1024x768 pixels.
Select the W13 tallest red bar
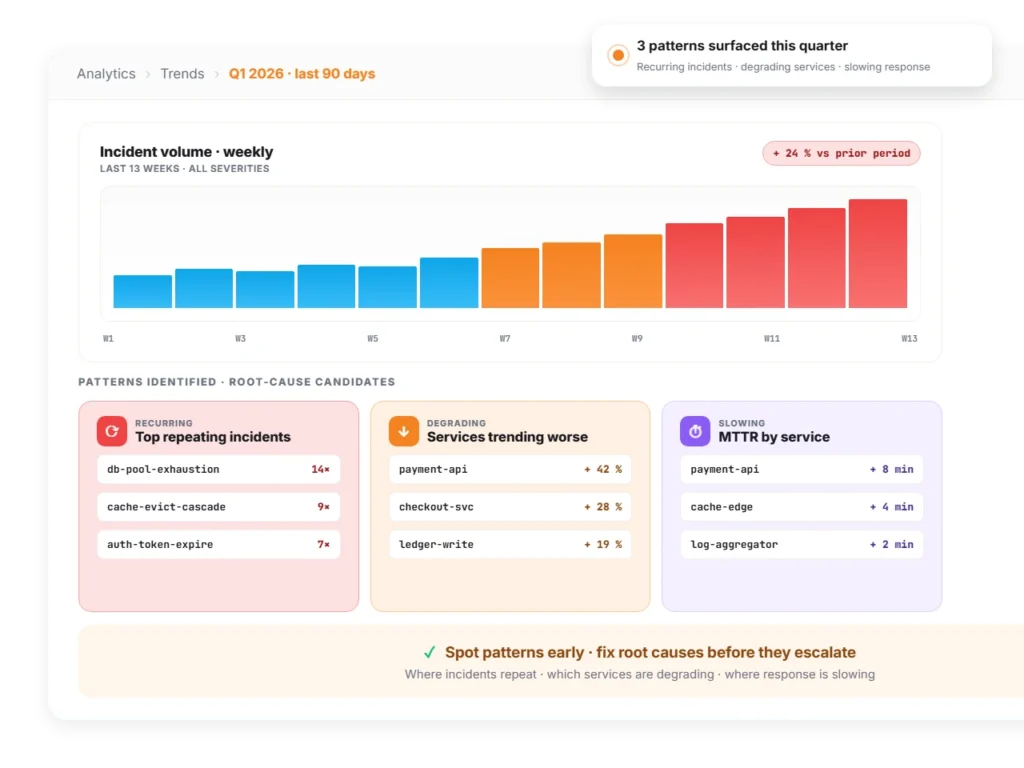point(878,253)
